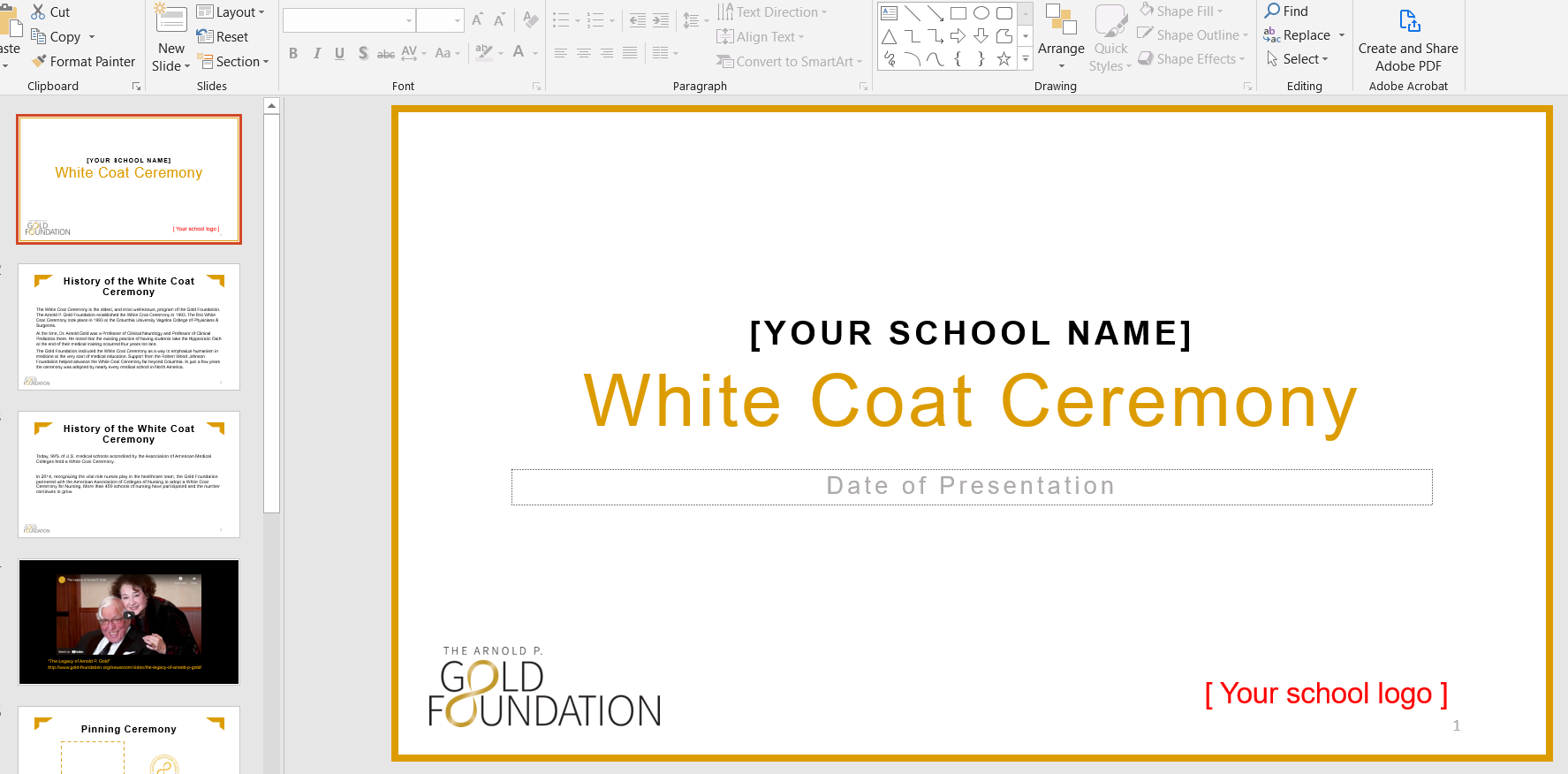This screenshot has width=1568, height=774.
Task: Toggle Italic formatting
Action: tap(316, 54)
